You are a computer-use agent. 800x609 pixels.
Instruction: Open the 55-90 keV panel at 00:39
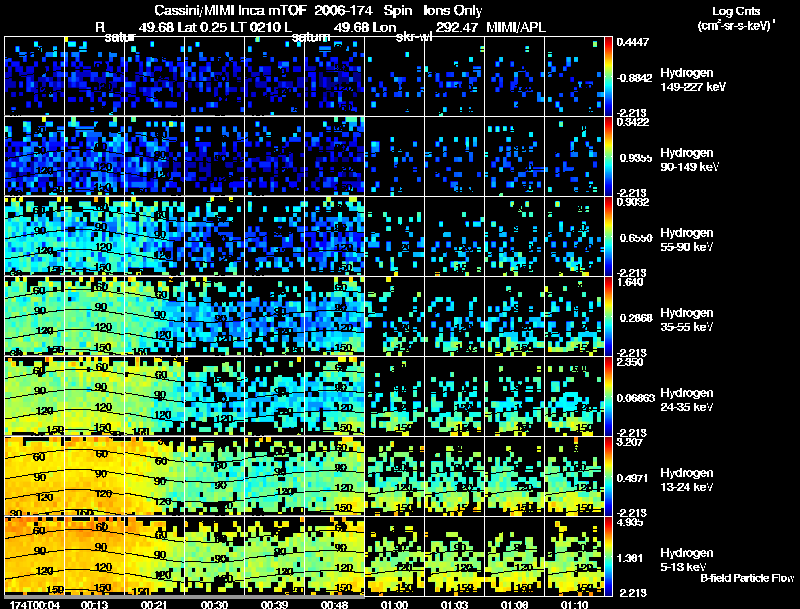pos(275,236)
